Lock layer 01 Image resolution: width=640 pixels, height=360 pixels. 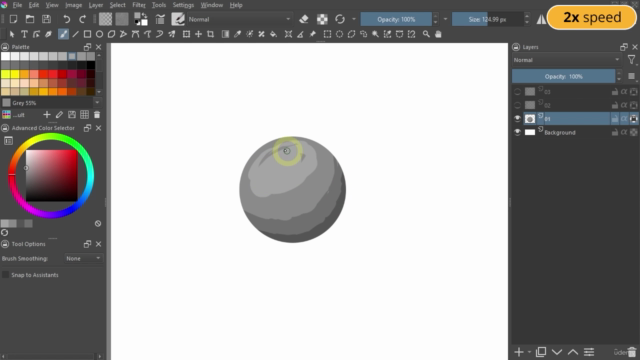(614, 119)
